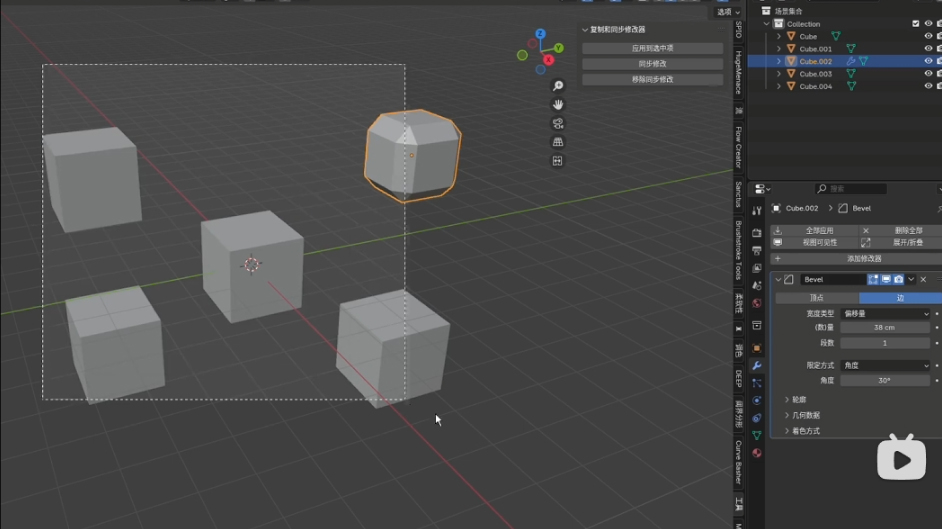Open the SPIO sidebar tab
The image size is (942, 529).
[738, 29]
